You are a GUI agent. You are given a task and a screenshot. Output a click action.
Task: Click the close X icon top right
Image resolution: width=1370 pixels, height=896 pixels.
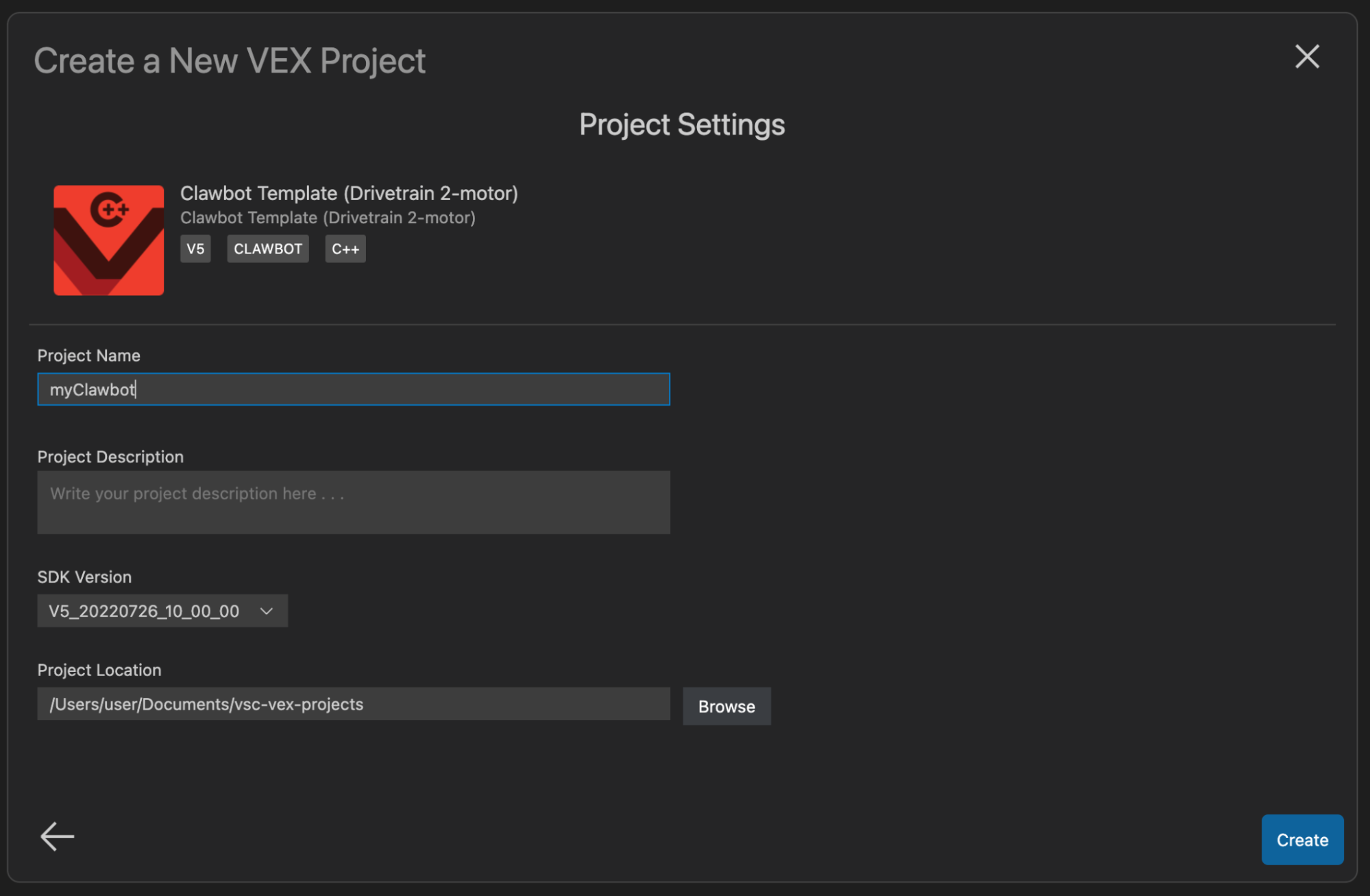pos(1308,55)
